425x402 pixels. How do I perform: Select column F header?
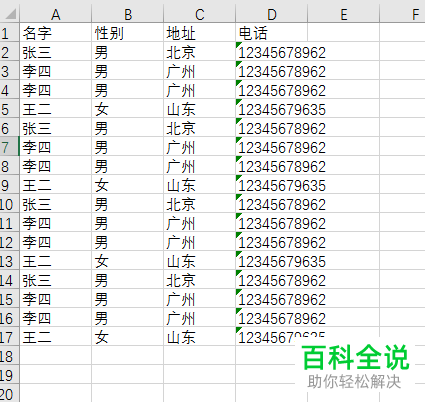click(x=402, y=14)
